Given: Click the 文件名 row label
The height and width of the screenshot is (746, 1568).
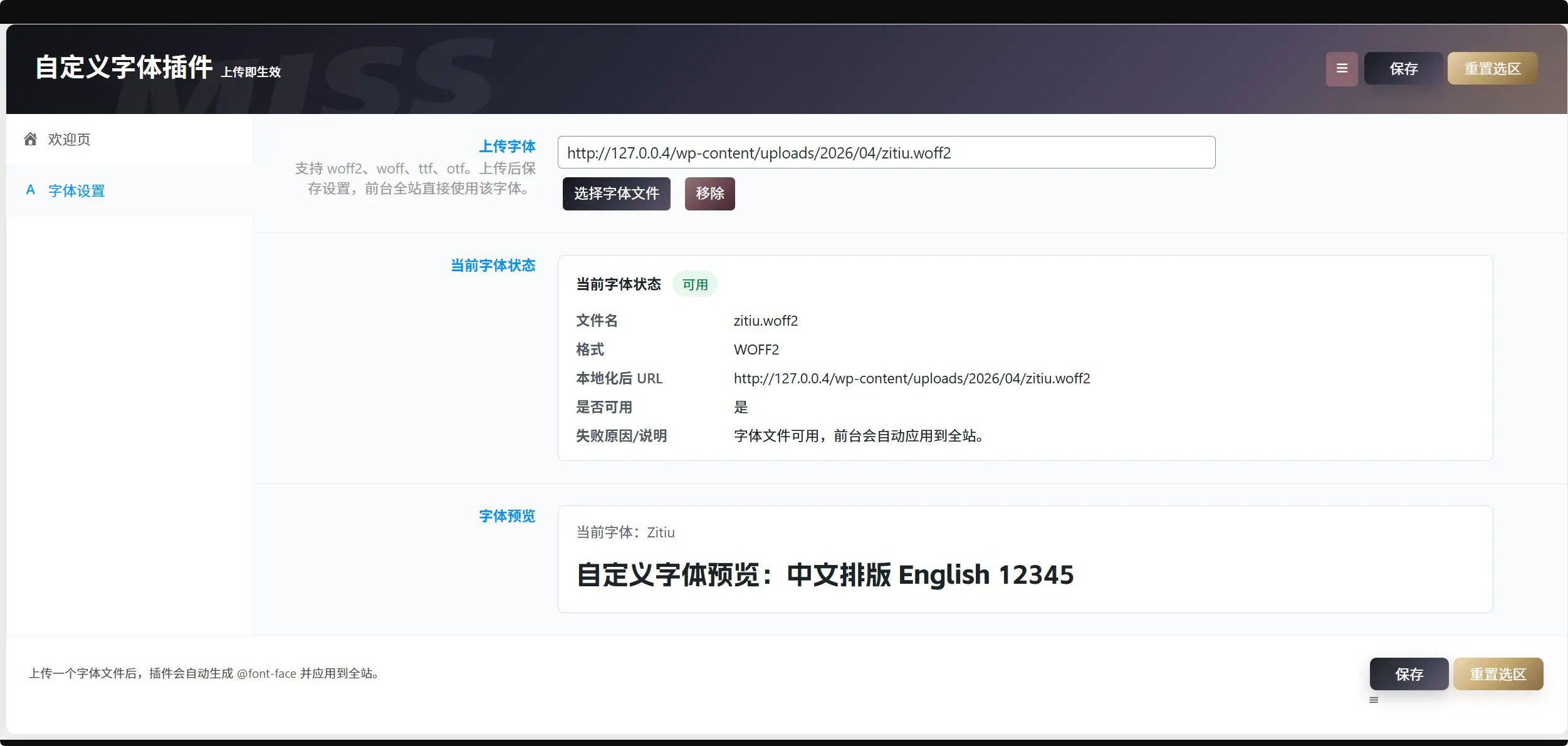Looking at the screenshot, I should [x=597, y=321].
